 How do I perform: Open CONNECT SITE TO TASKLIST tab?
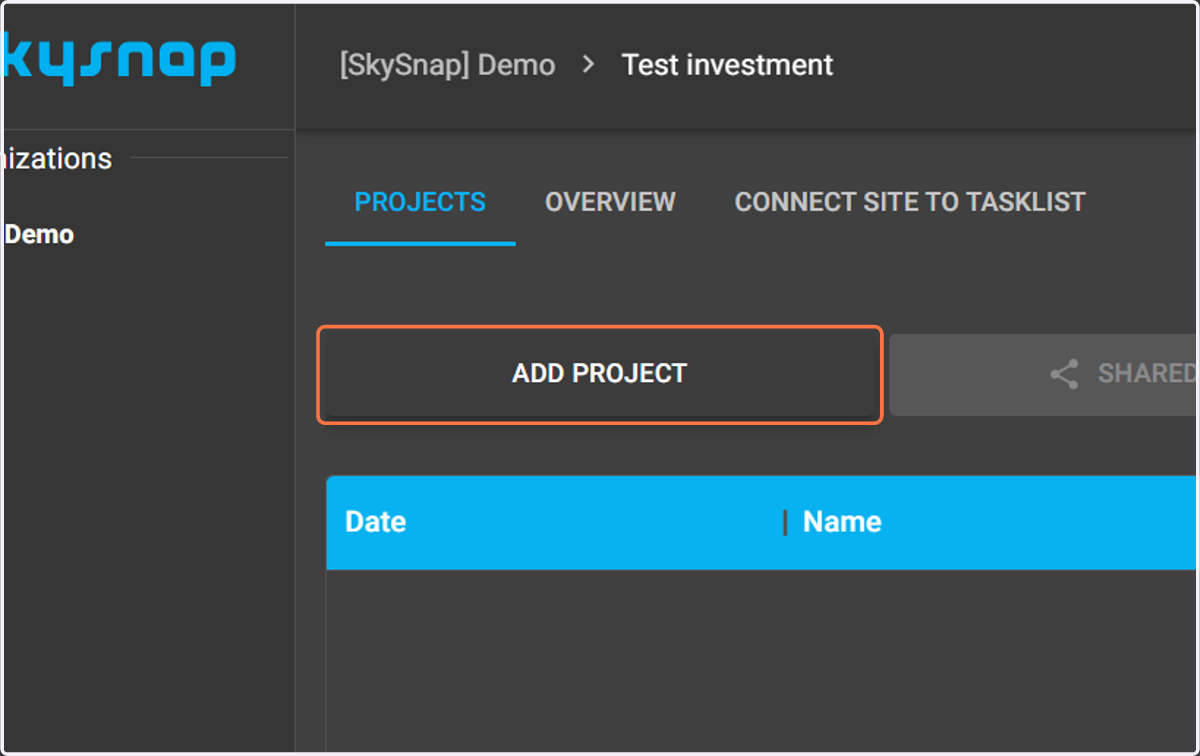pos(910,202)
